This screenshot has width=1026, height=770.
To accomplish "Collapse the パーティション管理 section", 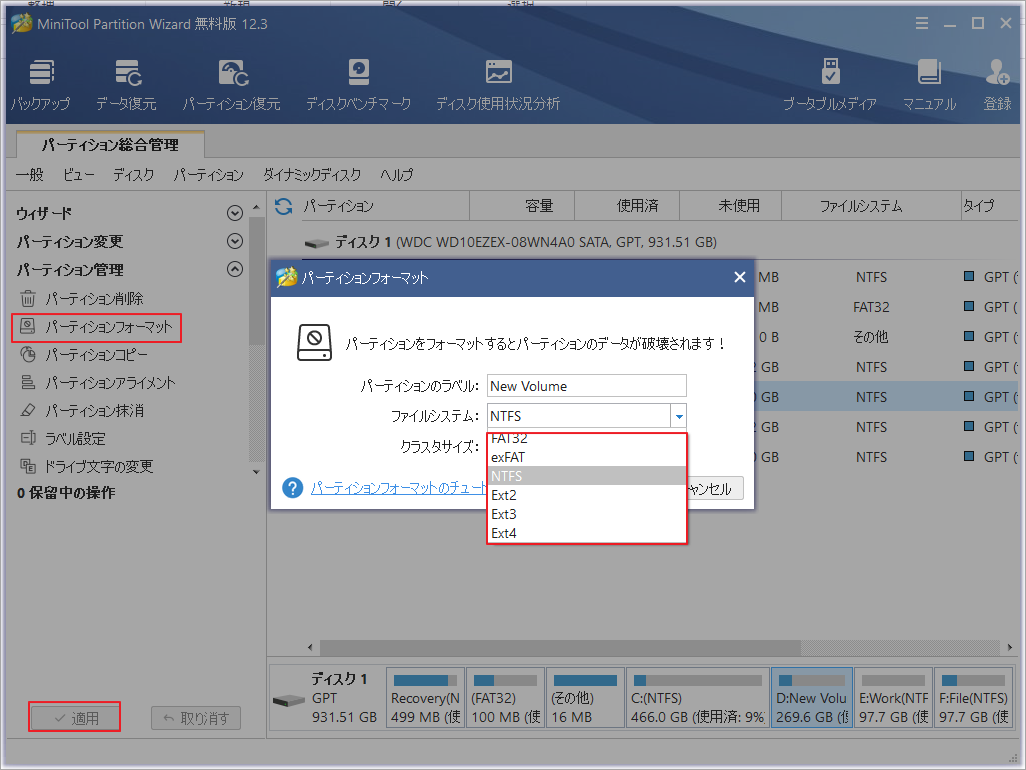I will tap(234, 269).
